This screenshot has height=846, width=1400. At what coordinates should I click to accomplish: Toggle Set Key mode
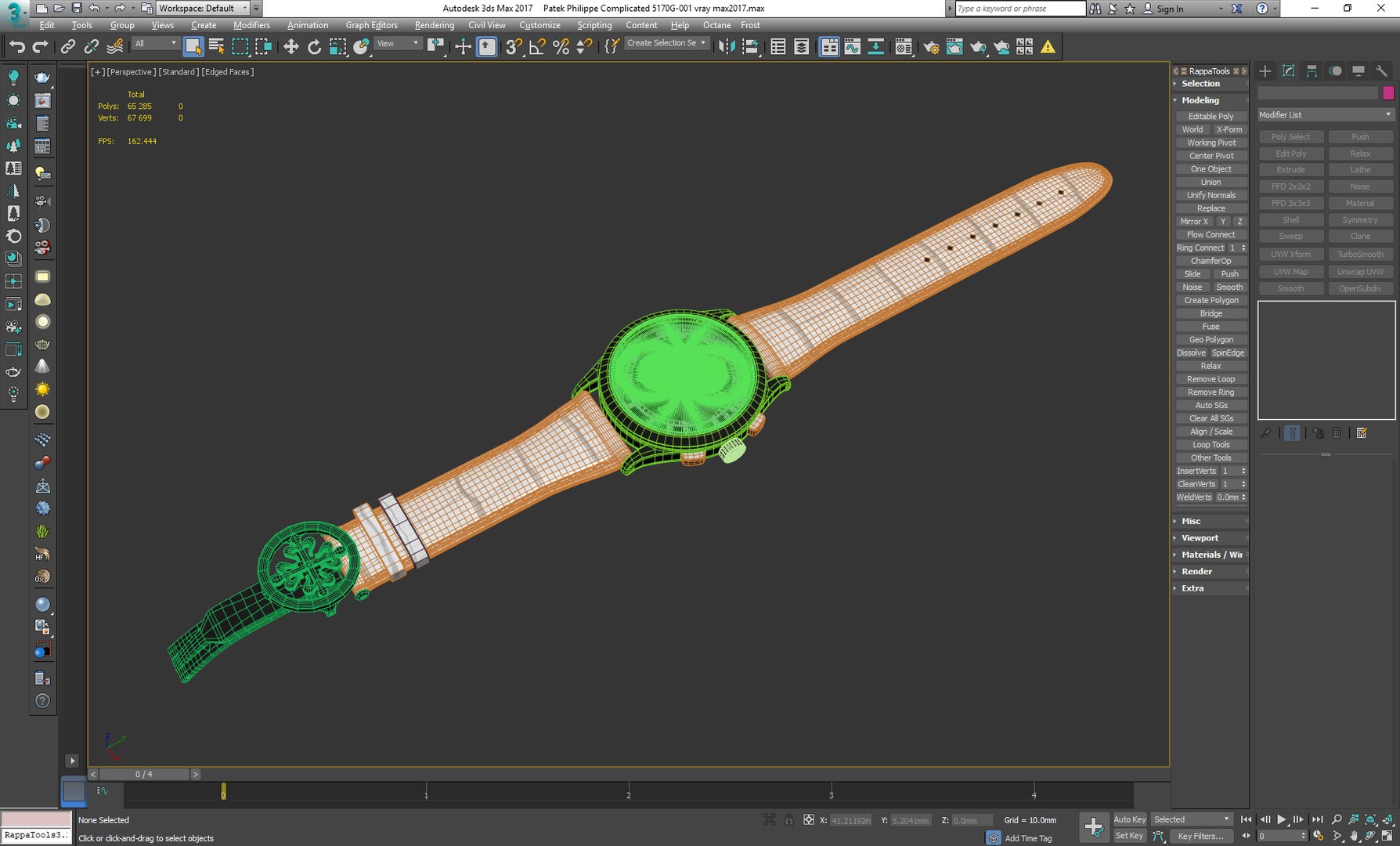[1129, 836]
